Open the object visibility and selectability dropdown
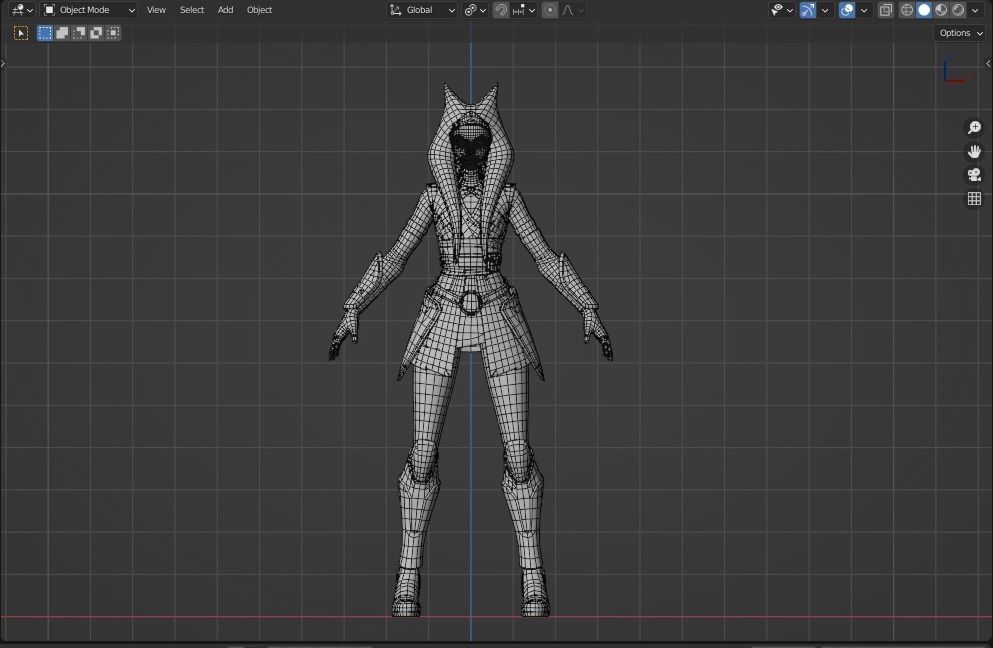Image resolution: width=993 pixels, height=648 pixels. pyautogui.click(x=781, y=10)
